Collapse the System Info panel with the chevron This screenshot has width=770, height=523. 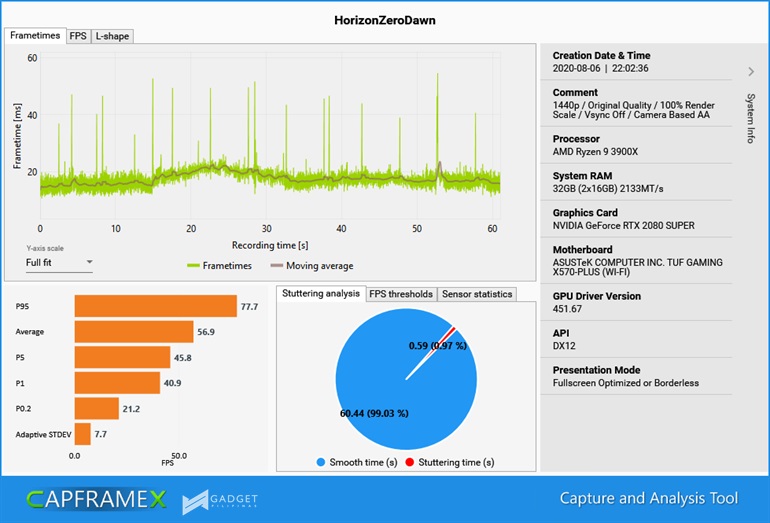pos(751,71)
